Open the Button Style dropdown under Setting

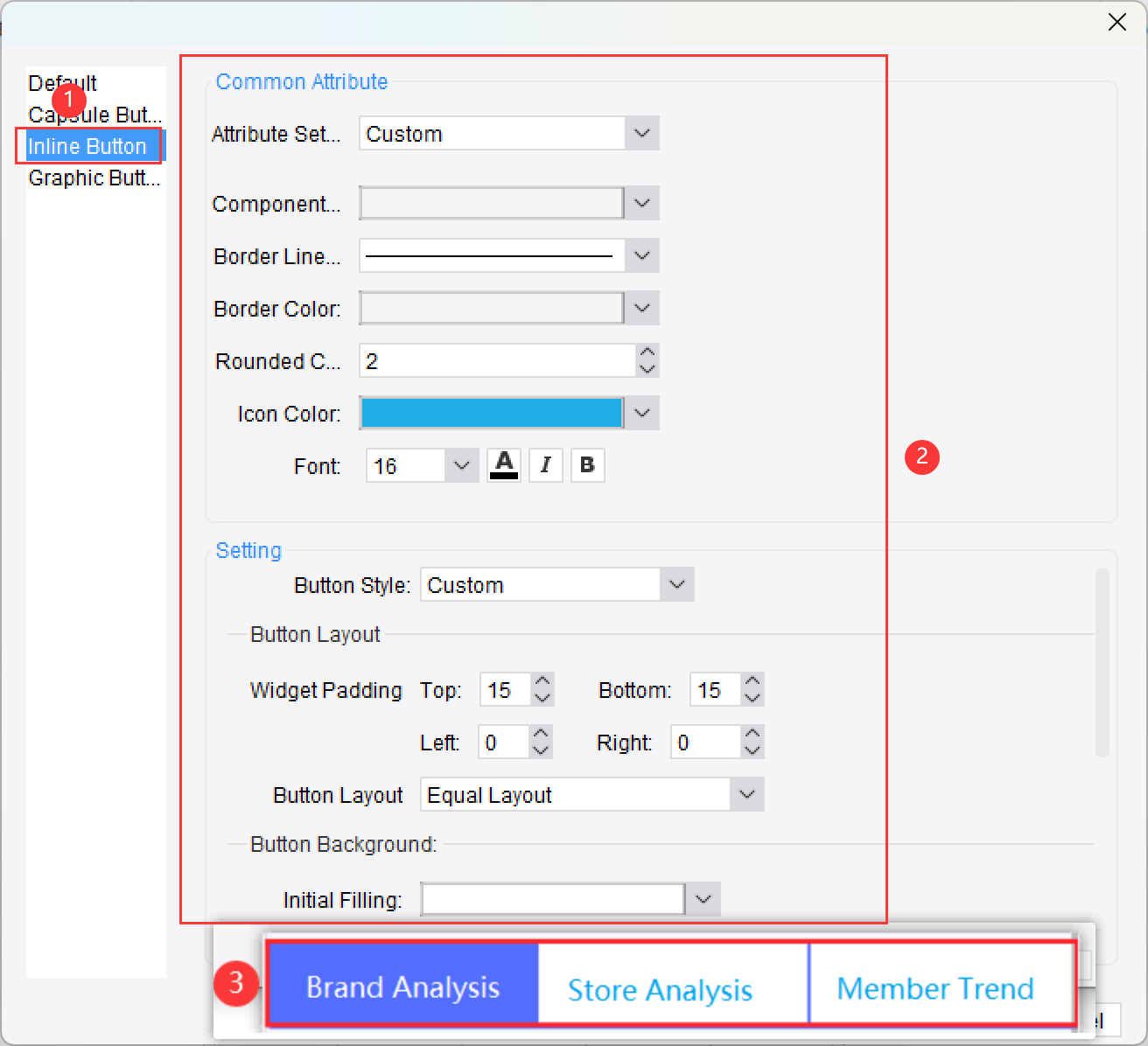675,584
